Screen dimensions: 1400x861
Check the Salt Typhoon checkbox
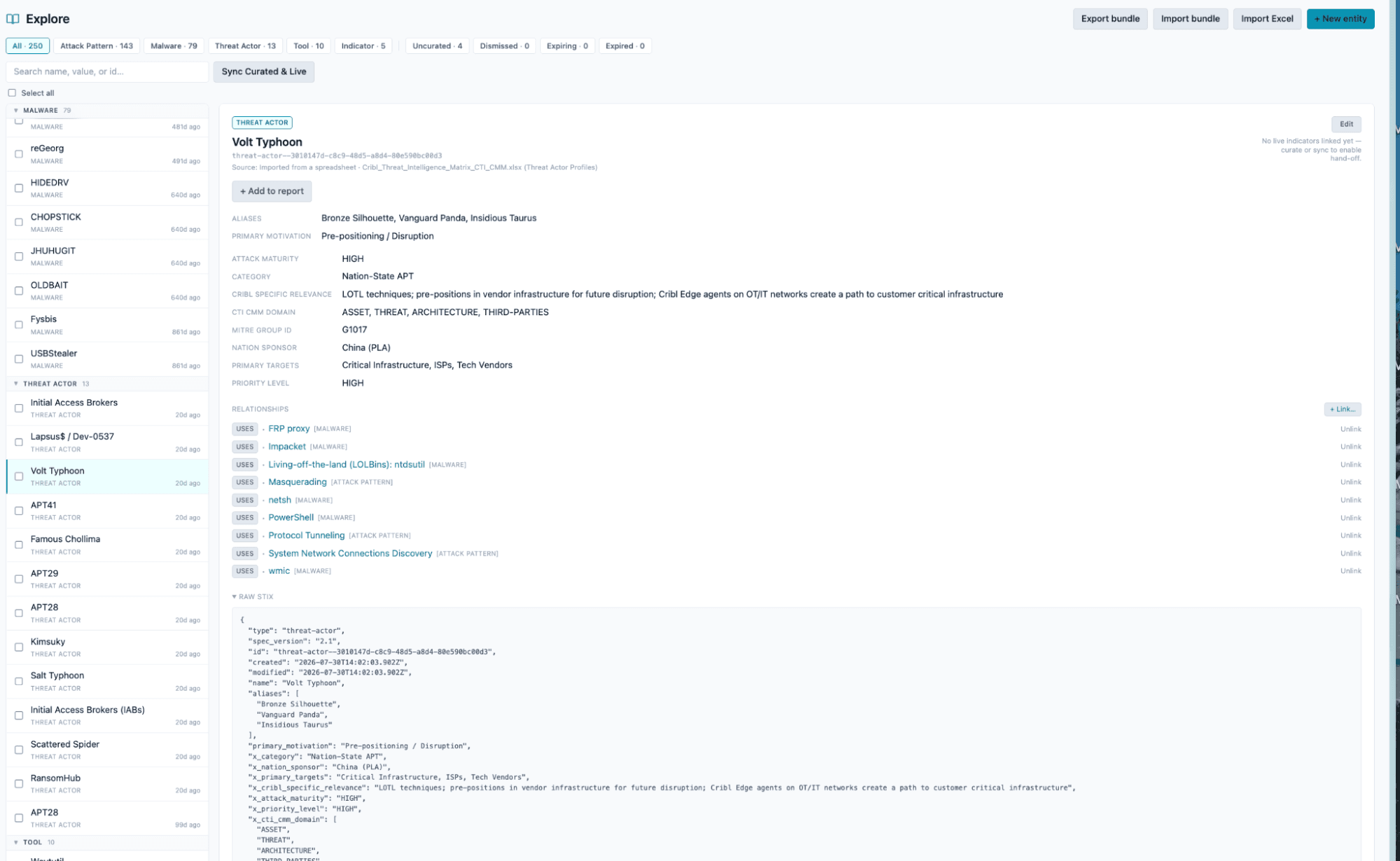click(19, 682)
